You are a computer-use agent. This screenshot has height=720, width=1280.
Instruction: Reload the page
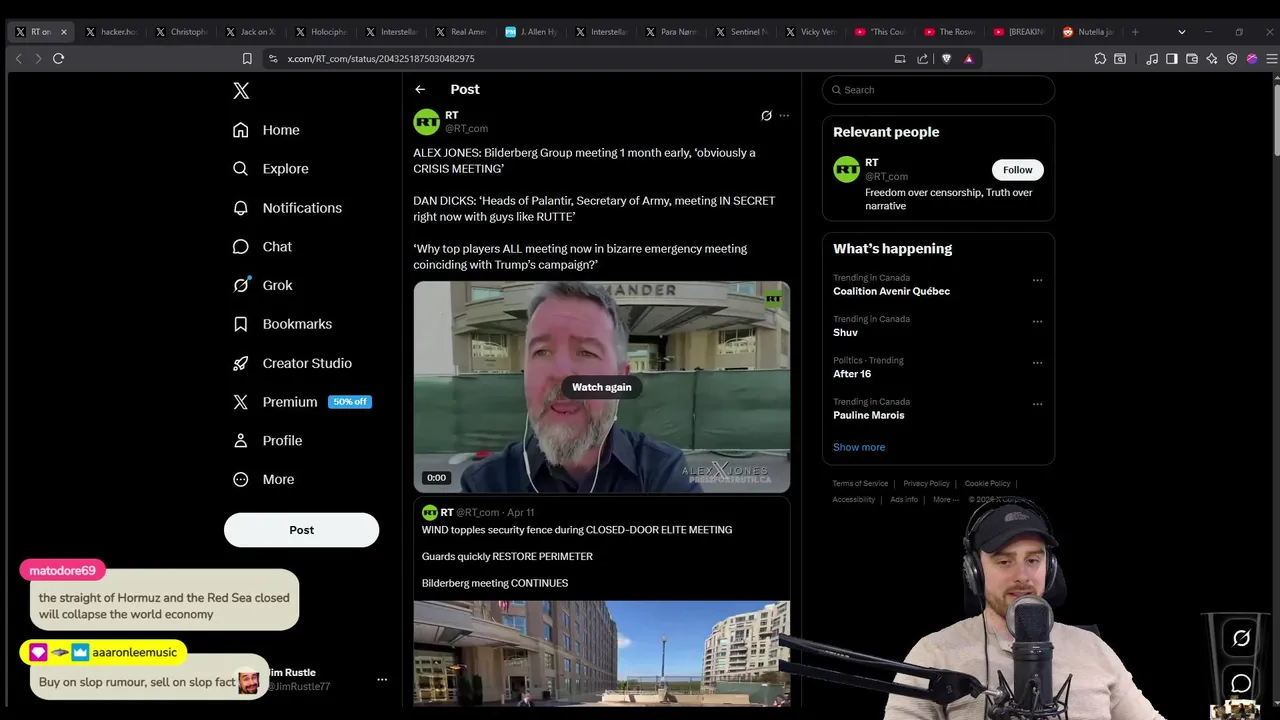click(58, 59)
